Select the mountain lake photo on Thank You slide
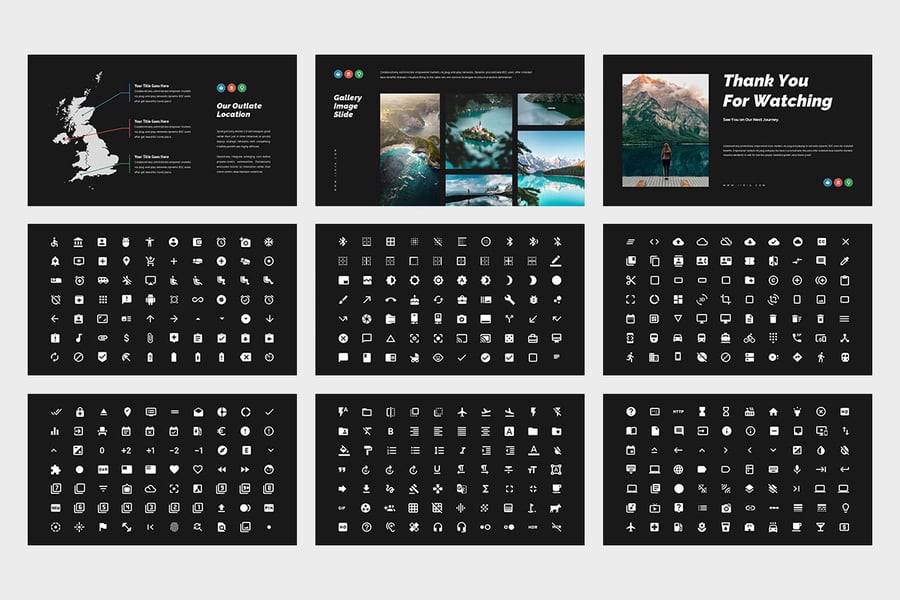The width and height of the screenshot is (900, 600). pos(665,130)
